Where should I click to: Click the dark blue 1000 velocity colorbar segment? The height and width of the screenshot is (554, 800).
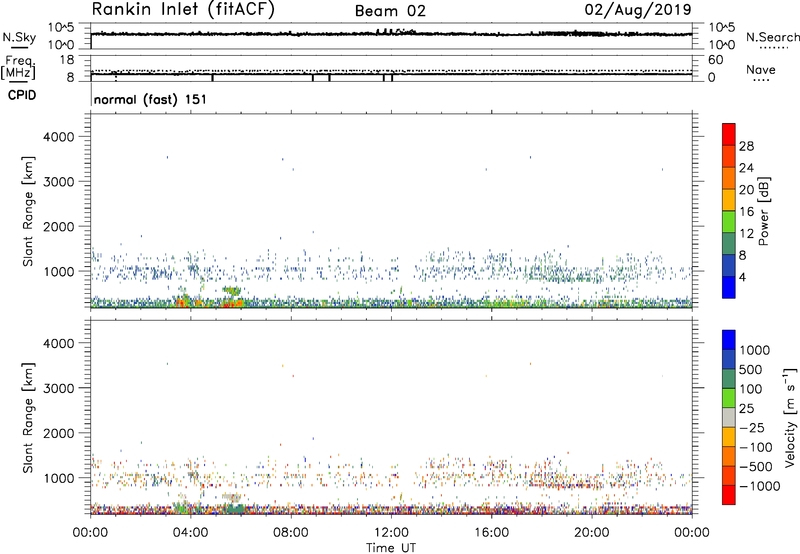click(729, 340)
